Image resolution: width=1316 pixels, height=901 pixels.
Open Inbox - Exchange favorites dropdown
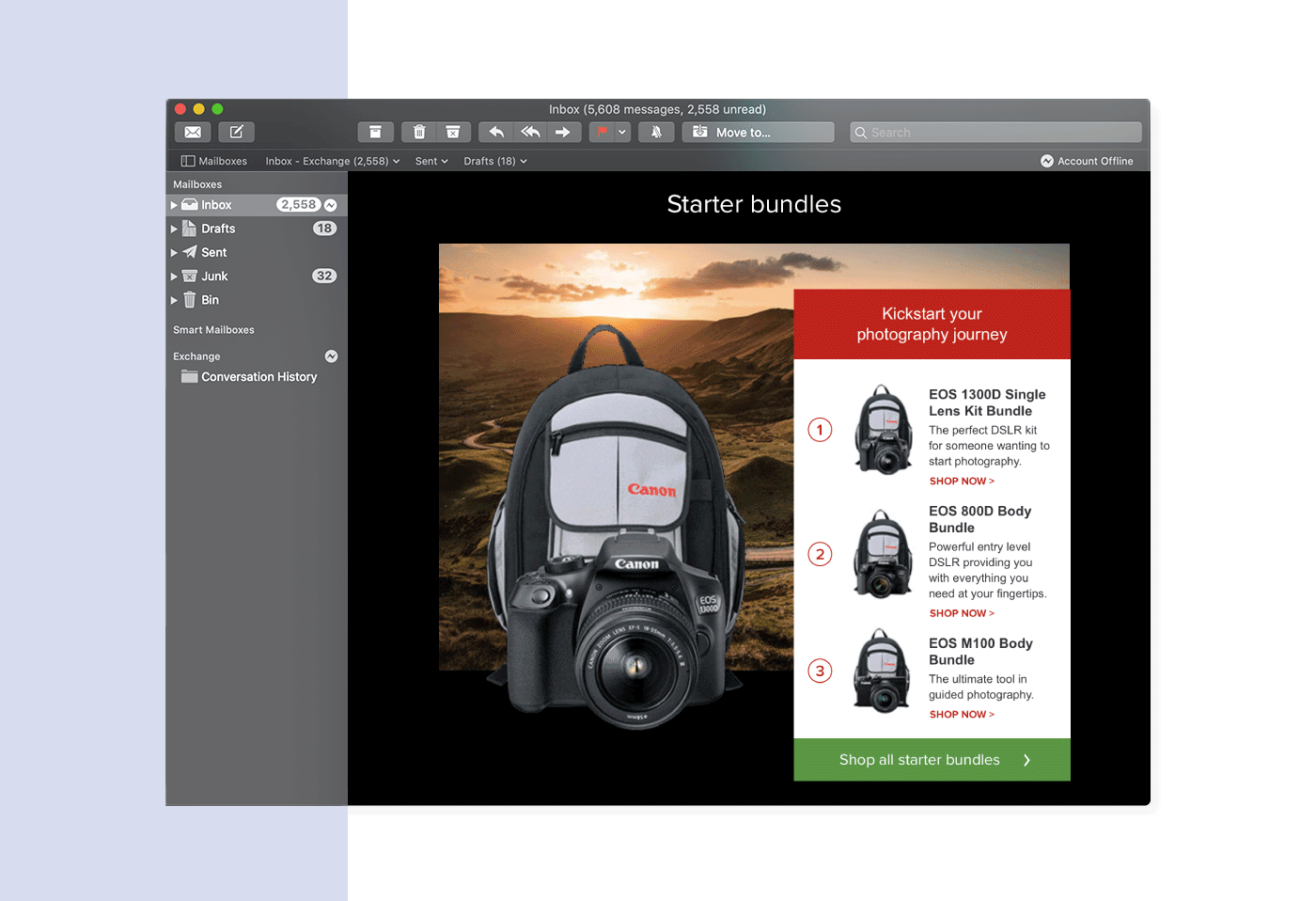tap(333, 161)
